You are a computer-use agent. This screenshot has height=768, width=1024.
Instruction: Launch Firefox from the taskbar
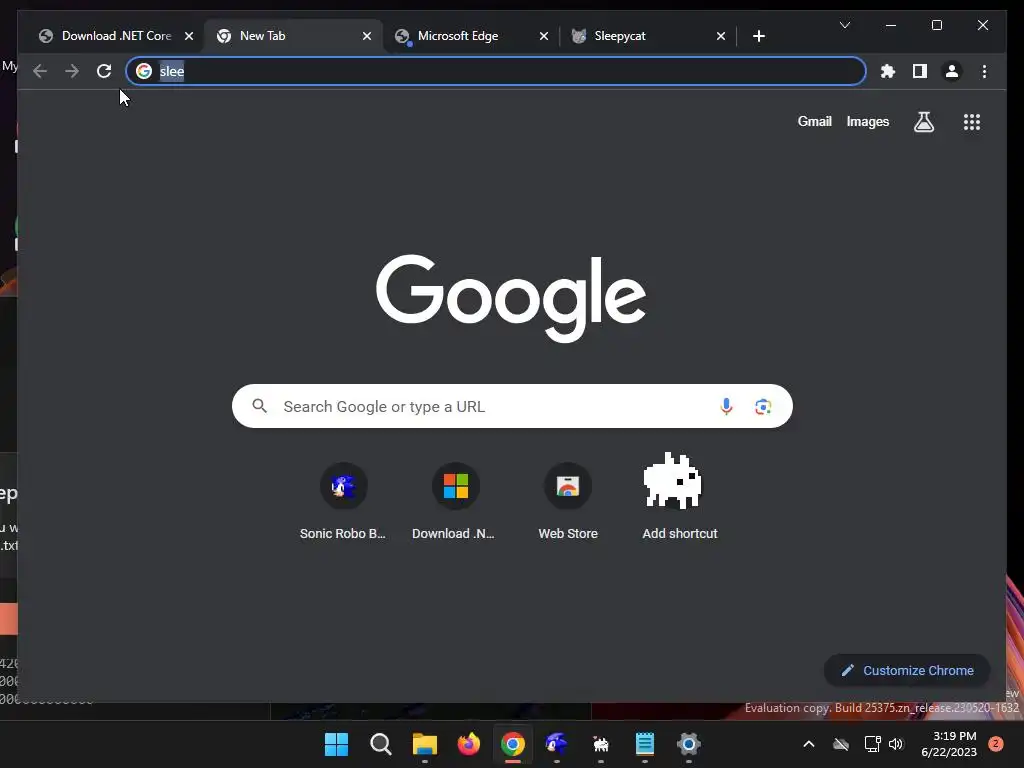468,744
